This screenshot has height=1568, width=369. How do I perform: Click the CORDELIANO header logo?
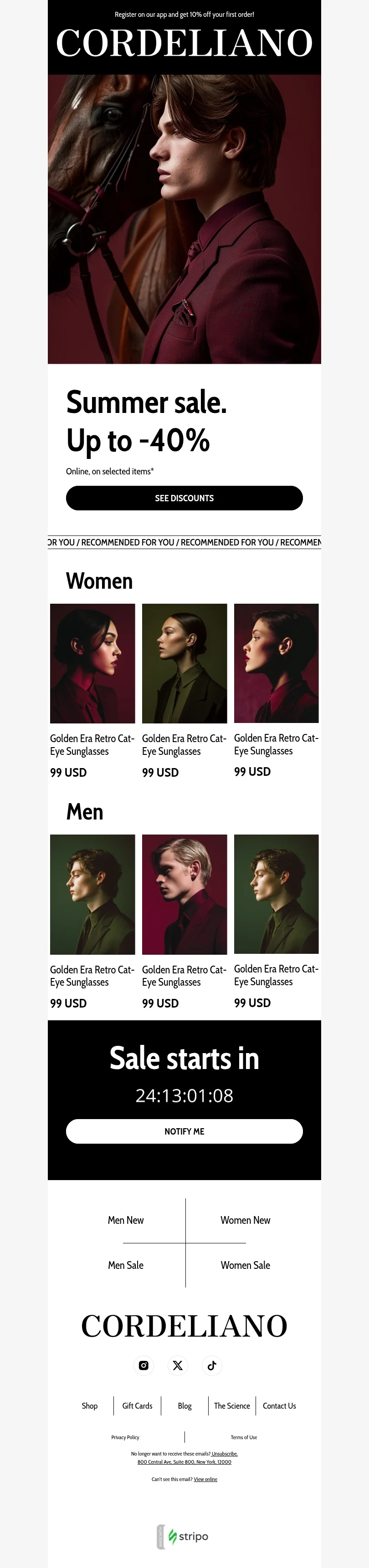[x=184, y=43]
